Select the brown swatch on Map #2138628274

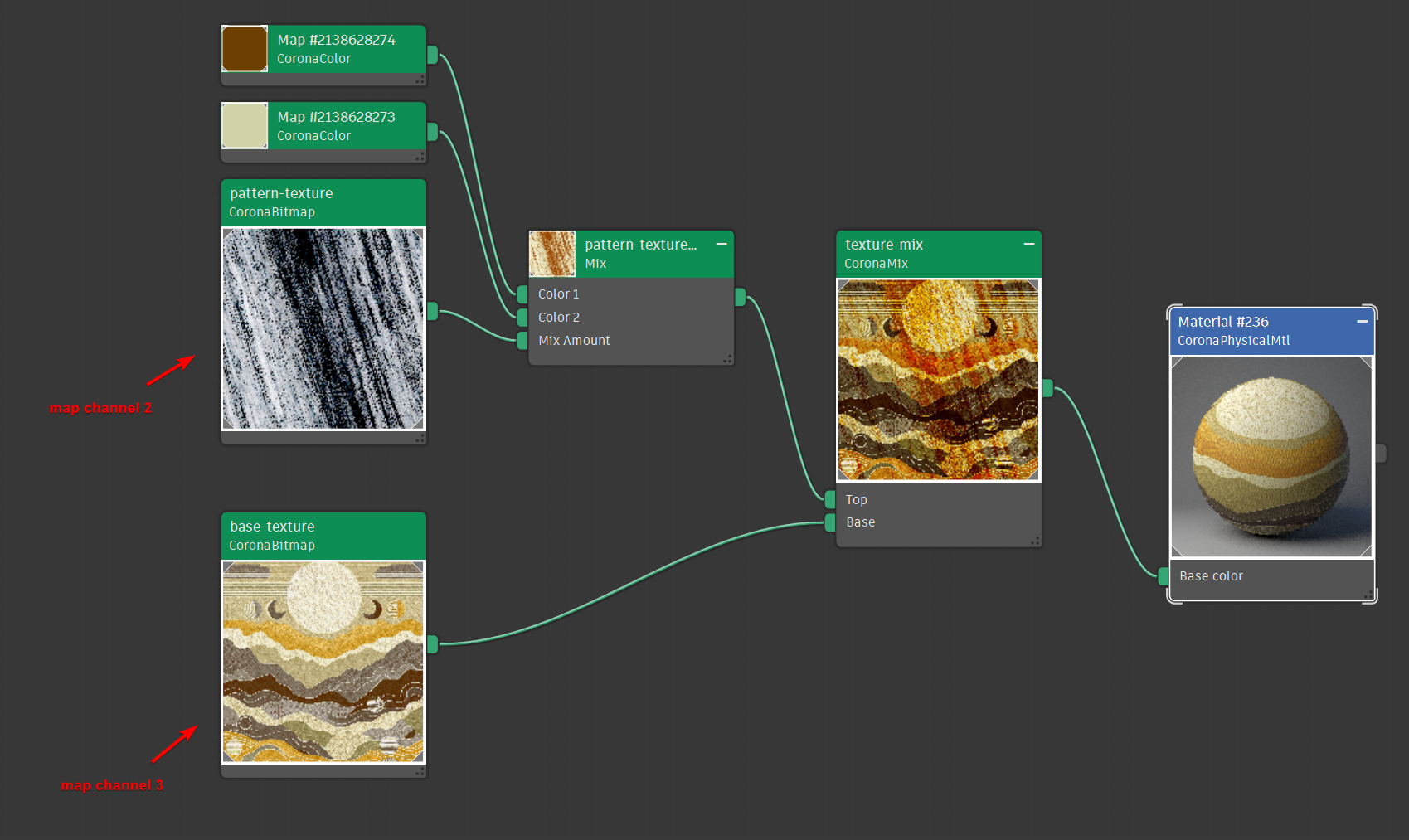pos(244,48)
